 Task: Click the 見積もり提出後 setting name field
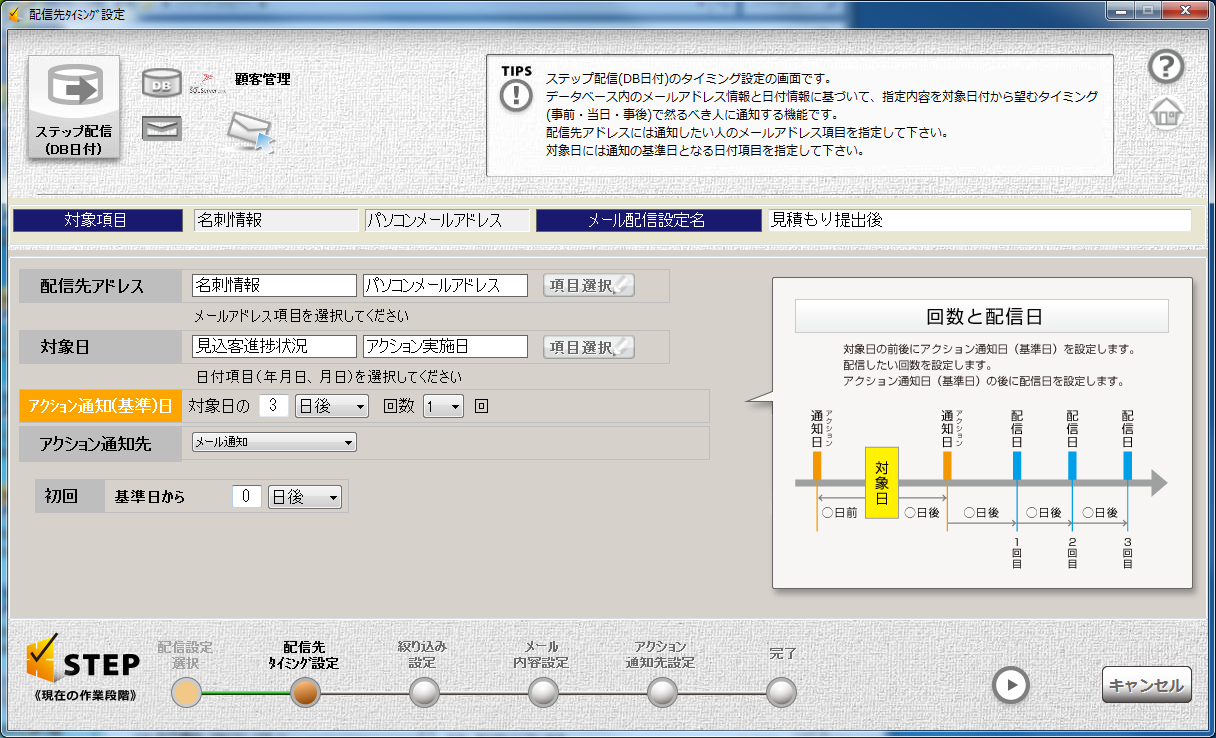(x=978, y=220)
